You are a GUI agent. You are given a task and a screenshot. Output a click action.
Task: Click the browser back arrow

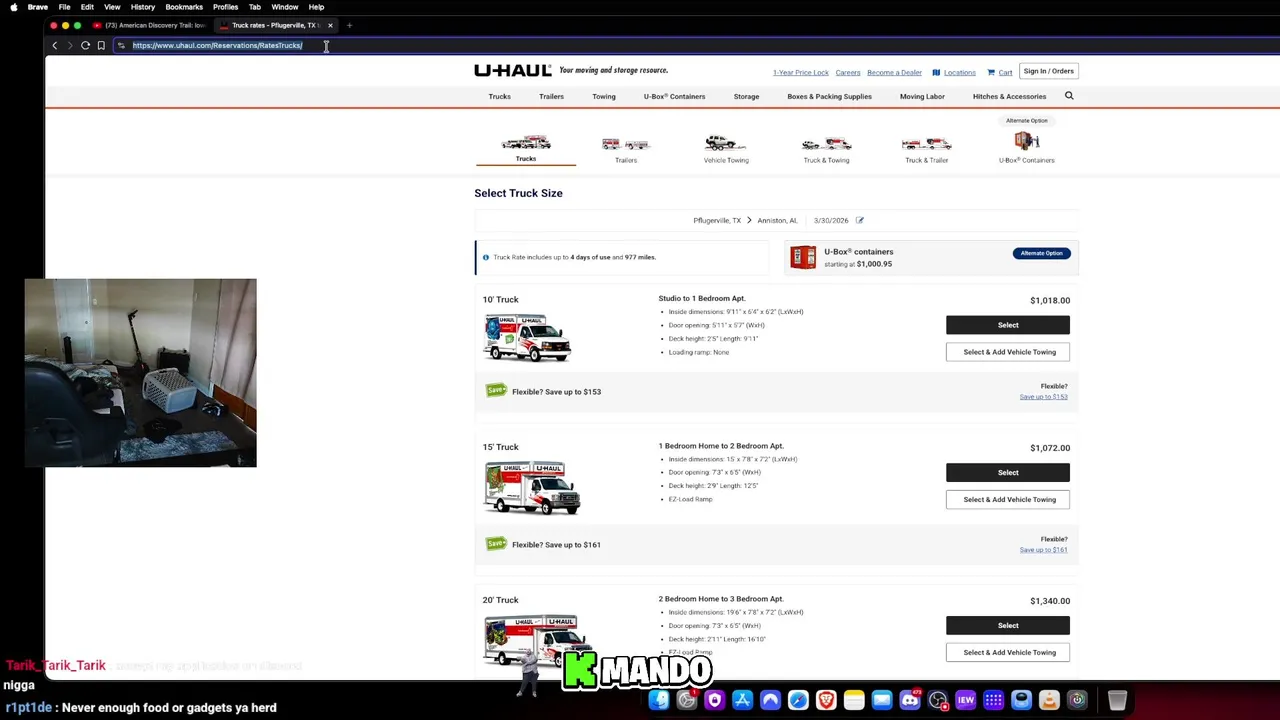pos(55,45)
